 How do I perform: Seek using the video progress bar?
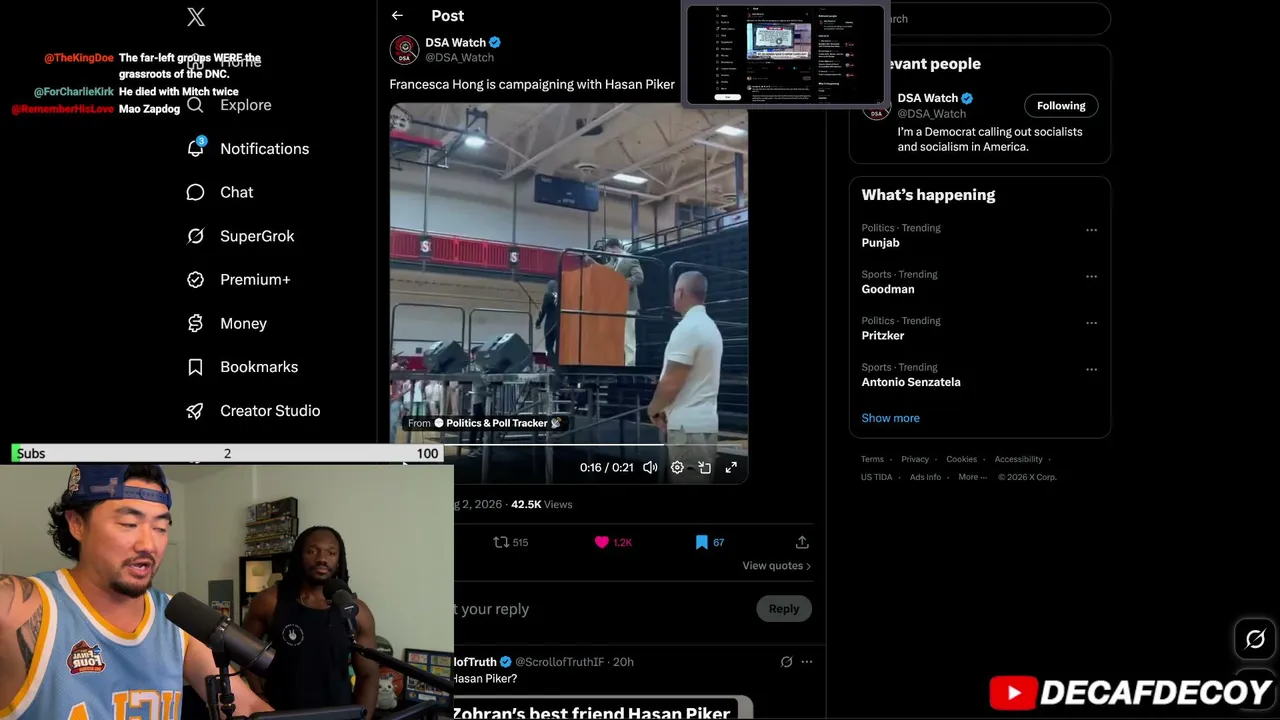point(568,445)
